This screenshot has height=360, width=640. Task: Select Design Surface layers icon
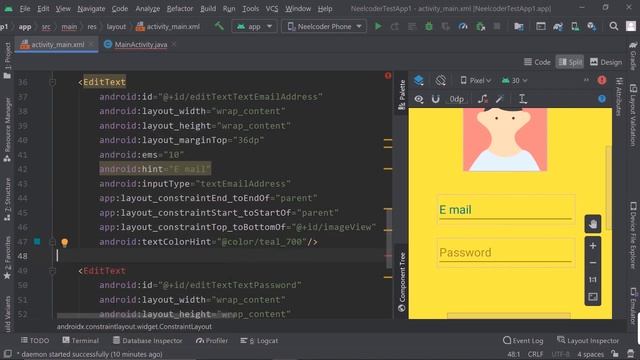click(x=419, y=80)
